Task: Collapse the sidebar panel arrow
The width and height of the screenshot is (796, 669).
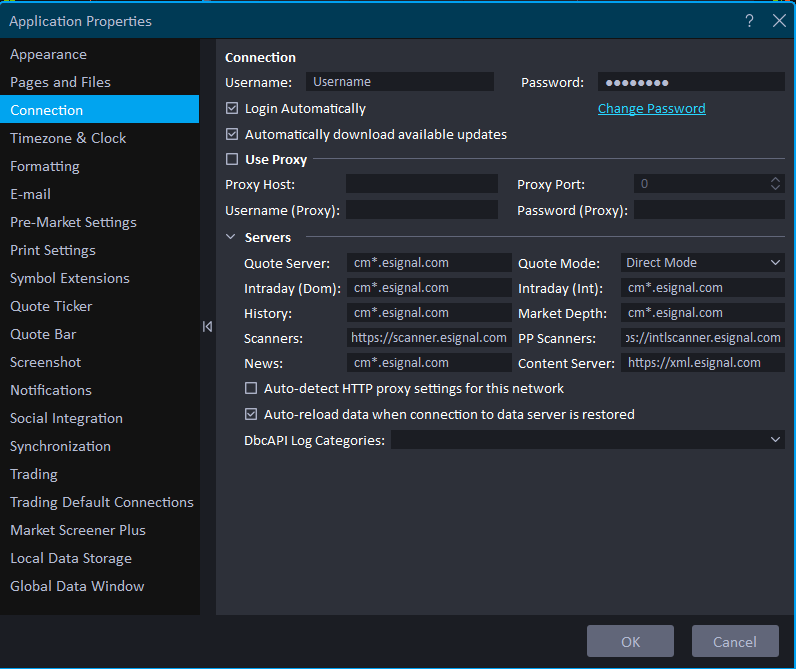Action: click(x=207, y=326)
